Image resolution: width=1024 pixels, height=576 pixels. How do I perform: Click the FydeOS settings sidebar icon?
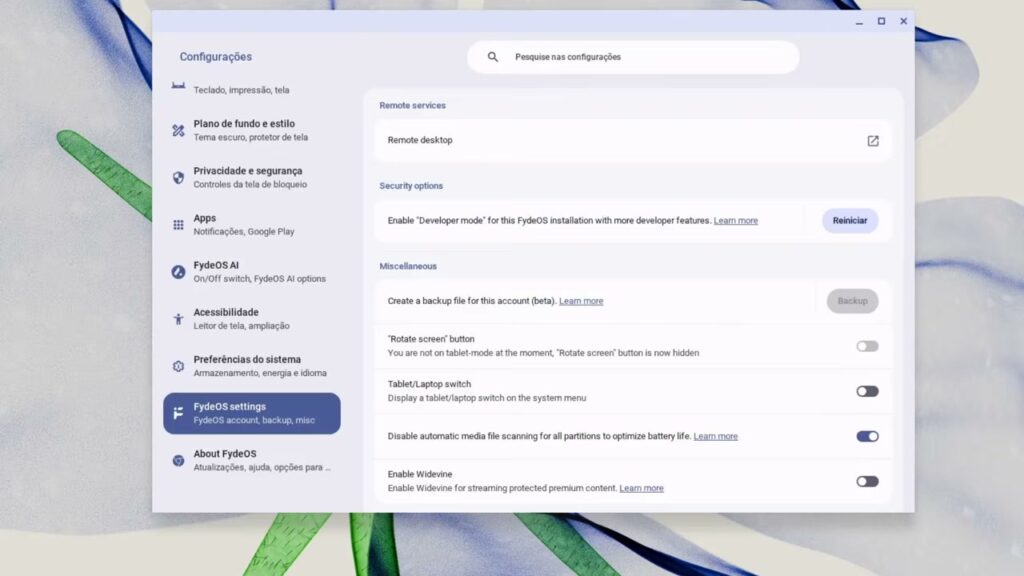178,413
